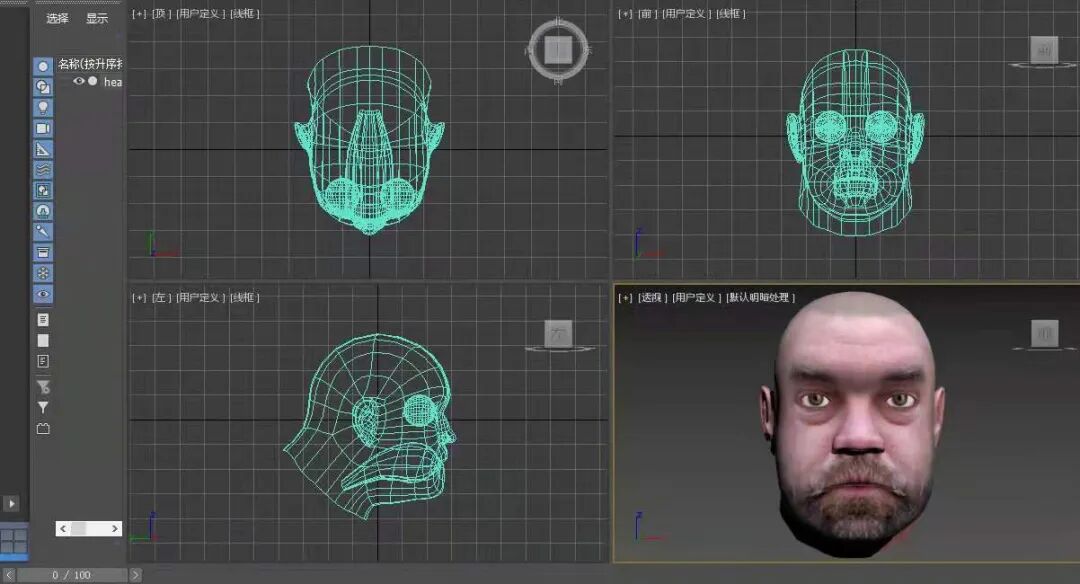
Task: Toggle the Display XRefs filter icon
Action: [x=43, y=211]
